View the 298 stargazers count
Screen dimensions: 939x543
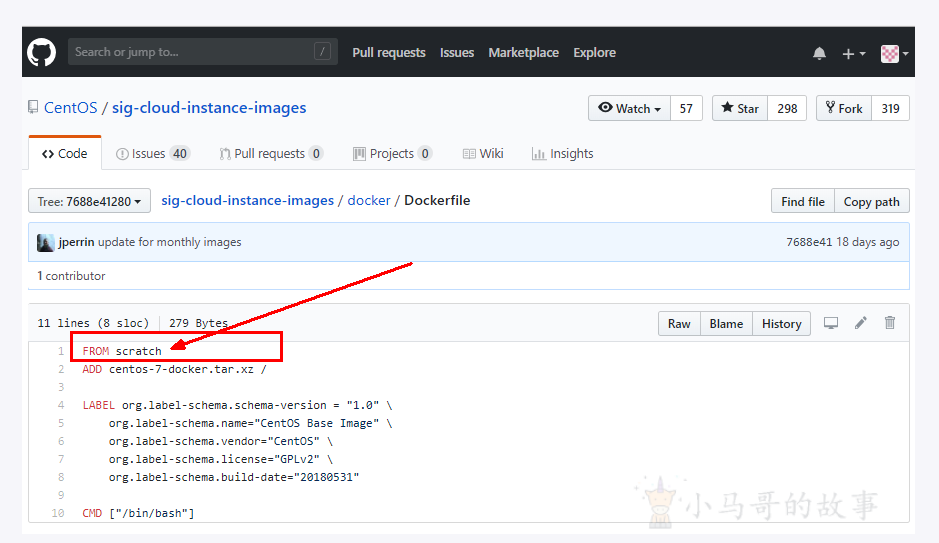787,108
